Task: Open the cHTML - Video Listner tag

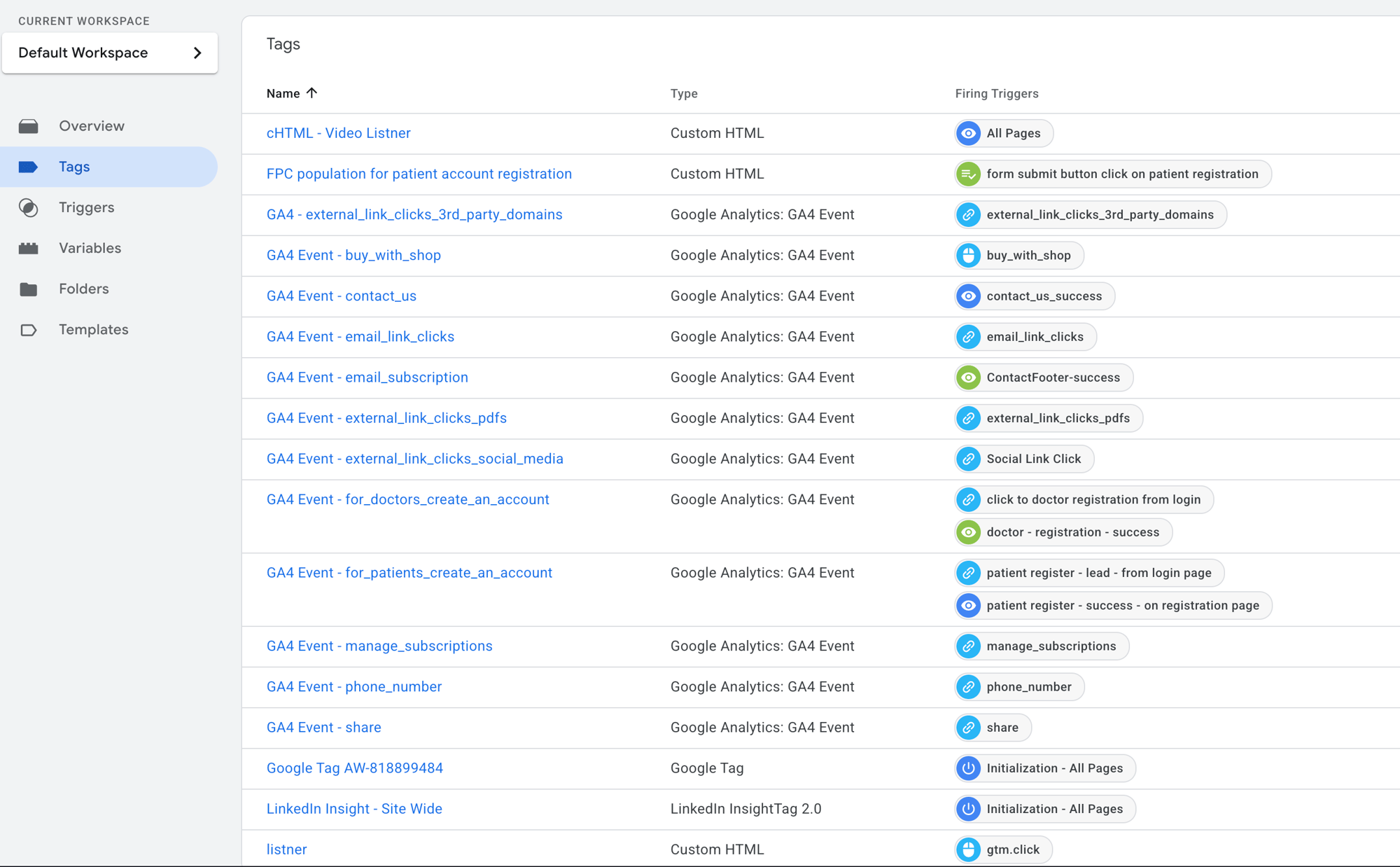Action: coord(338,132)
